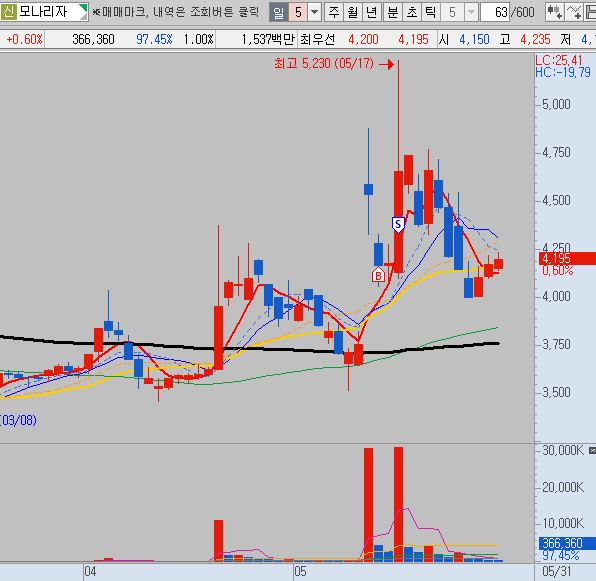Click the red 4,195 current price tag
The width and height of the screenshot is (596, 581).
coord(567,258)
